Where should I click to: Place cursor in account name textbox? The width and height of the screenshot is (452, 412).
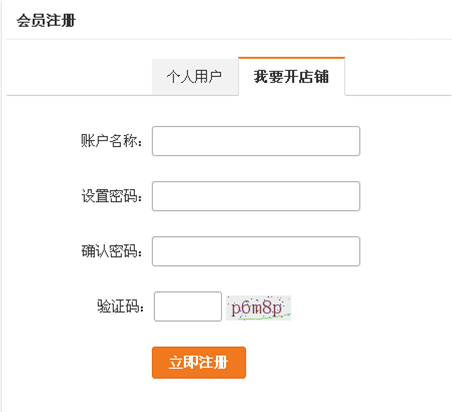coord(256,141)
